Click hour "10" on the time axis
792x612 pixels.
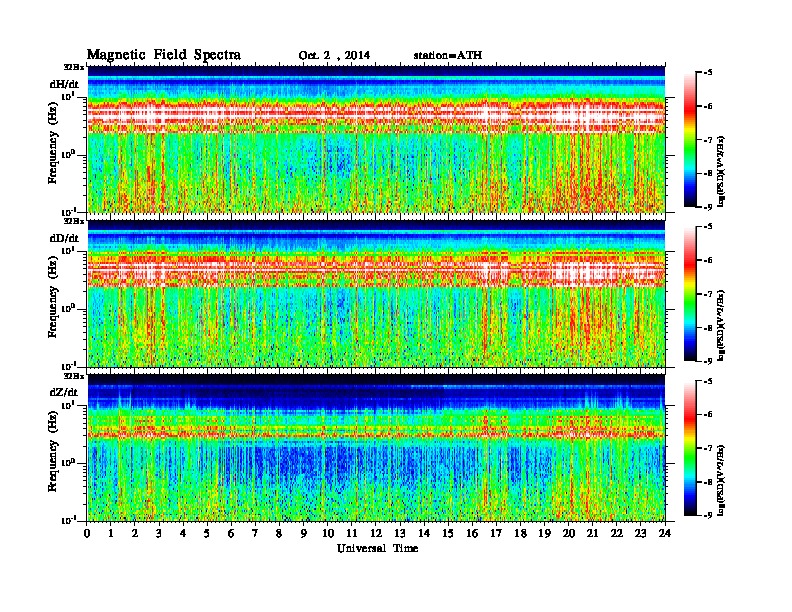pyautogui.click(x=328, y=534)
